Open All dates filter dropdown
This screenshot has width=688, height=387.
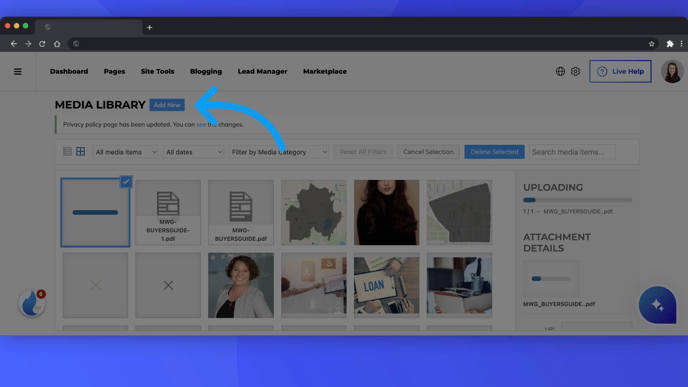[x=194, y=152]
